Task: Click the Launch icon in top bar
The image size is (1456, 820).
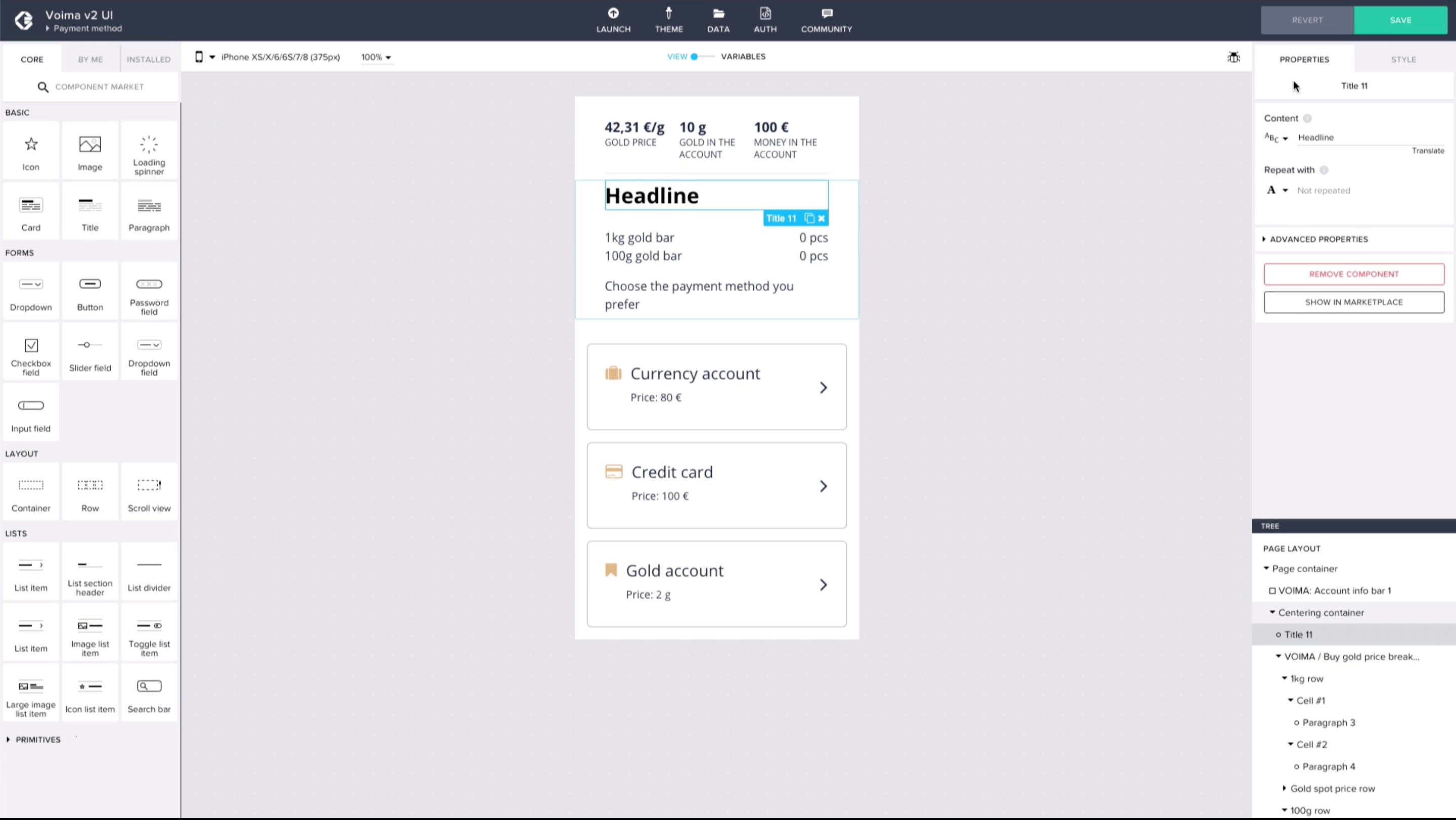Action: pos(613,14)
